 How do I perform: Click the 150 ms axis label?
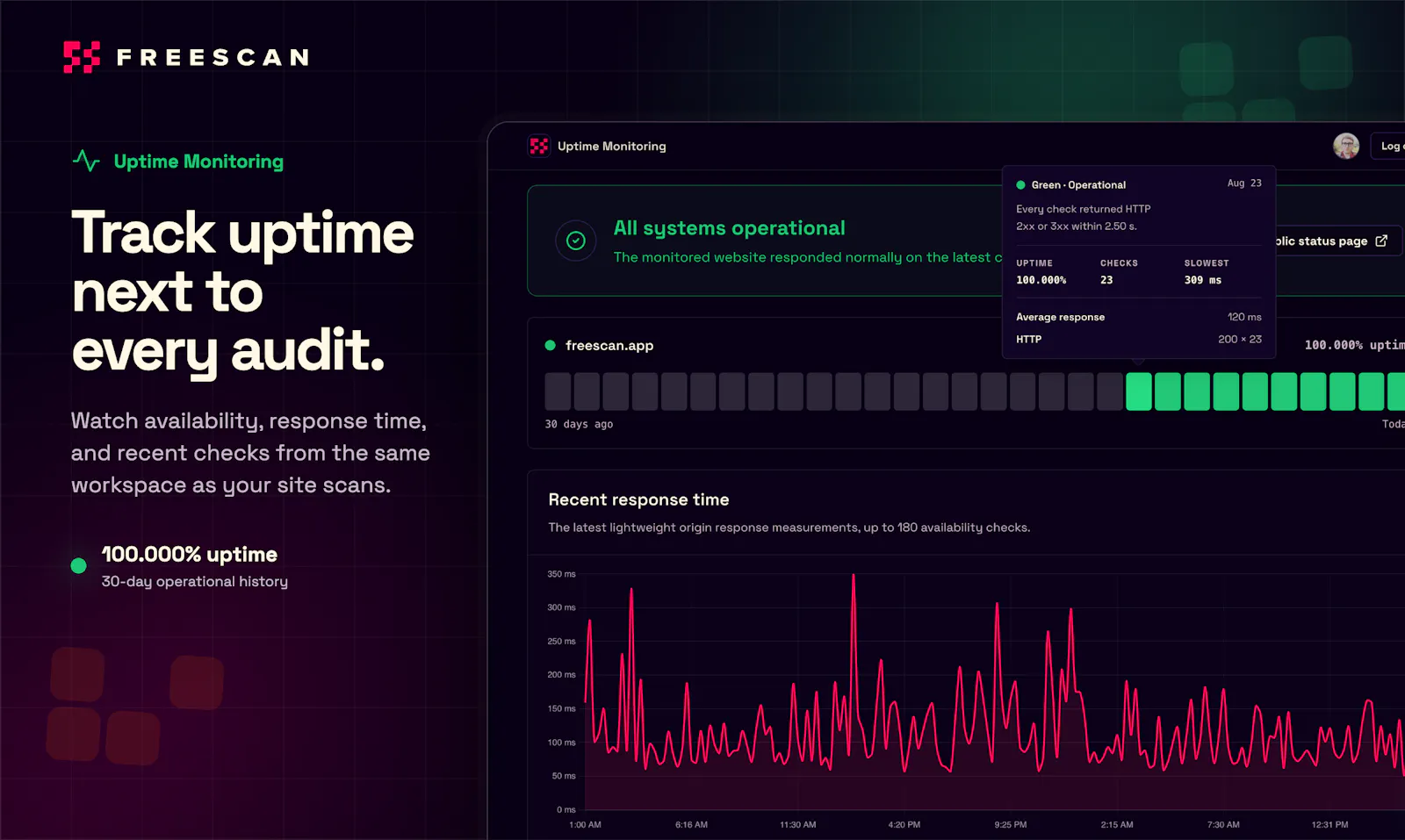(x=562, y=708)
